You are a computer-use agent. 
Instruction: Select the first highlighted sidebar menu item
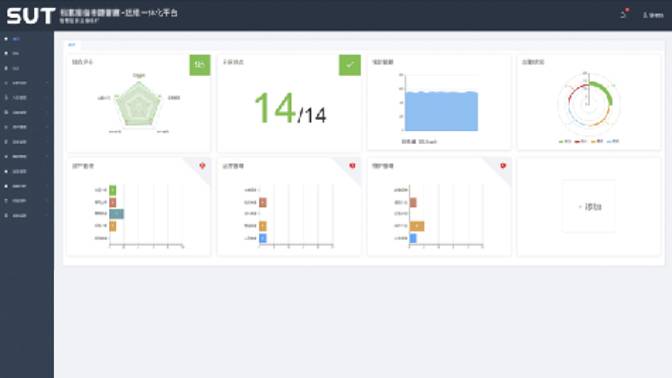(x=27, y=39)
